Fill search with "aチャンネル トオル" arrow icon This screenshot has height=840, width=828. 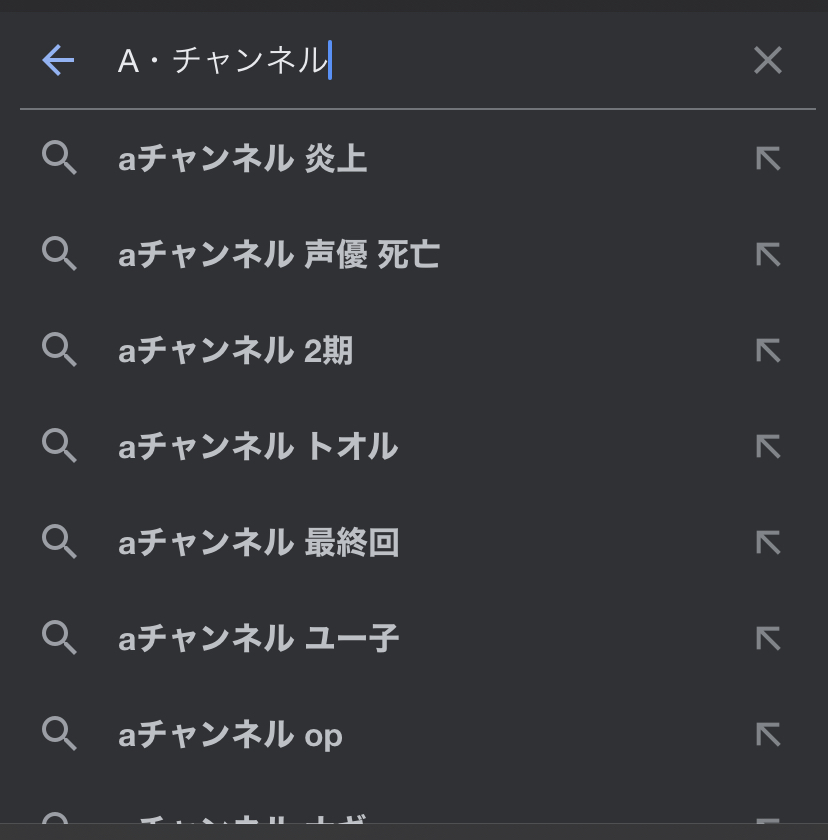[x=767, y=447]
